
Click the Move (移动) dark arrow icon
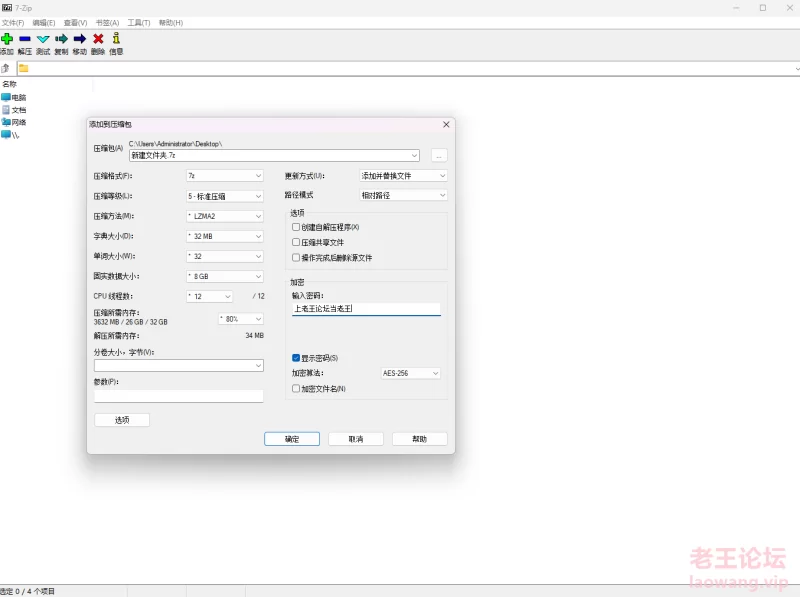pos(80,39)
